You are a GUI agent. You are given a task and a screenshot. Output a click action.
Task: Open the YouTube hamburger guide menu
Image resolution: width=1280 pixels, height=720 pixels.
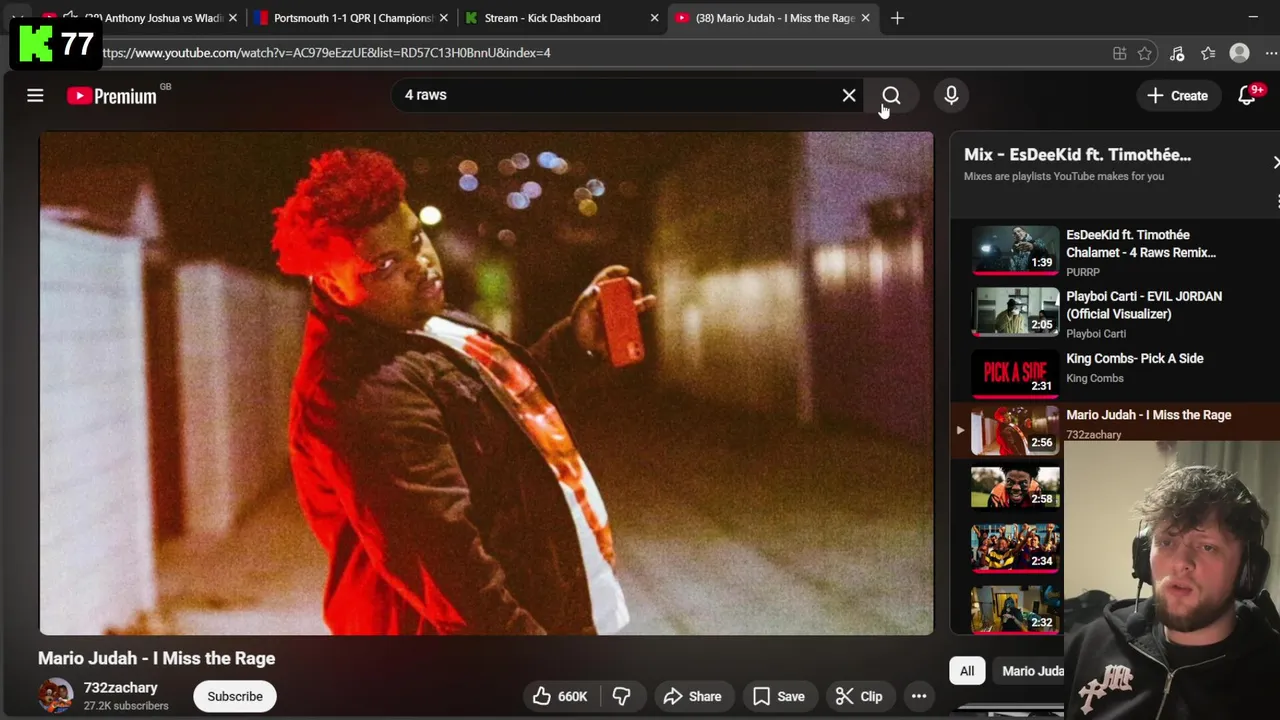[x=35, y=95]
